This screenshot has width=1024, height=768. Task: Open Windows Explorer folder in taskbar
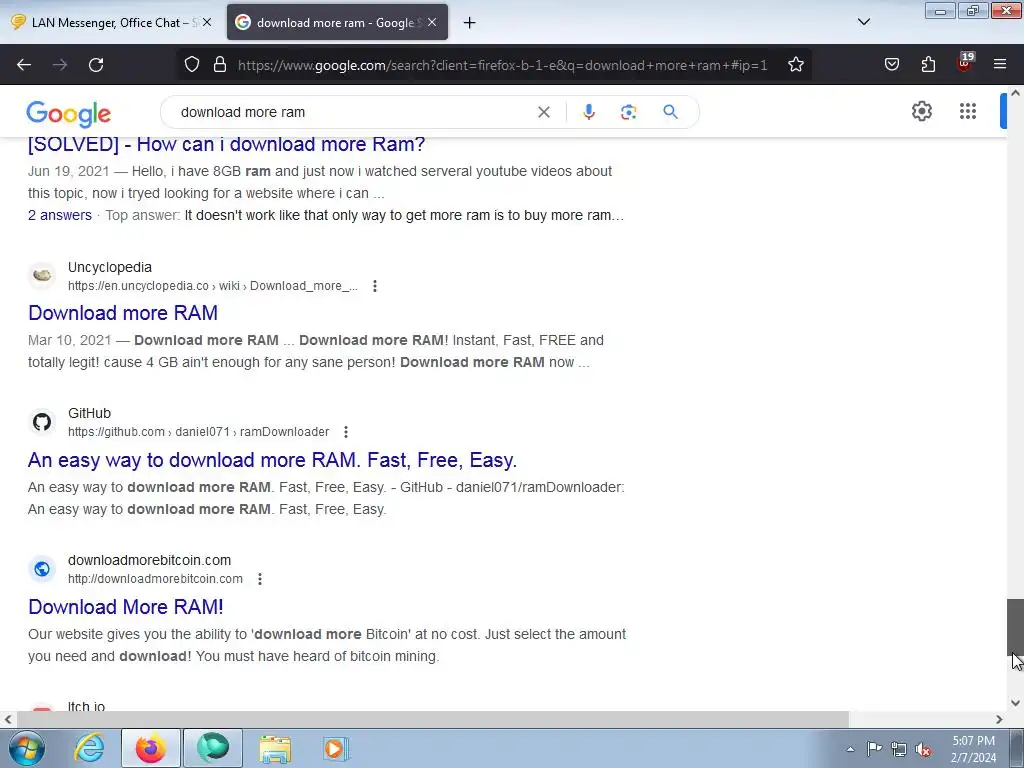coord(275,748)
